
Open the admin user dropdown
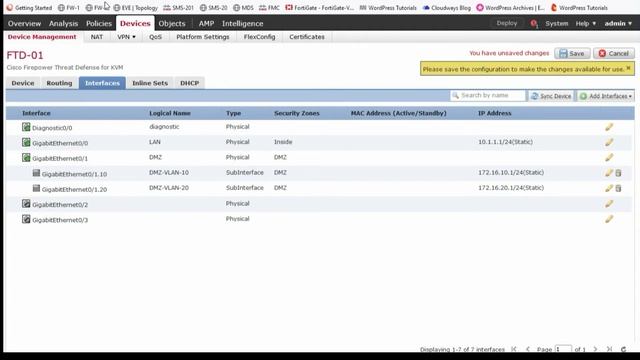point(618,24)
